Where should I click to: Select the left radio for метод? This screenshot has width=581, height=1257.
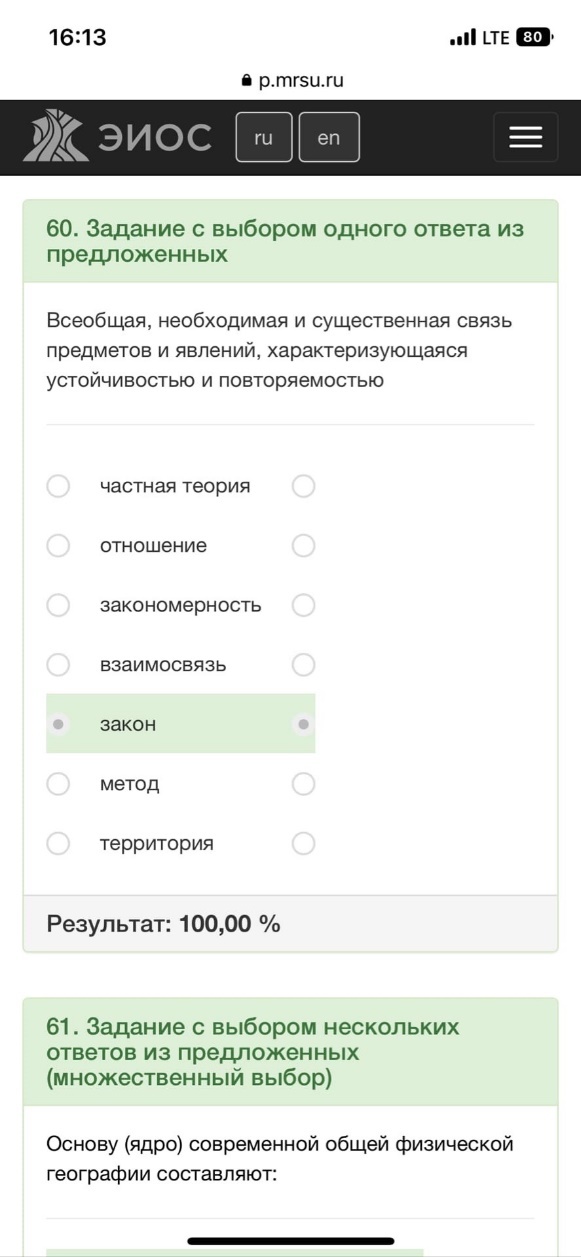(59, 784)
